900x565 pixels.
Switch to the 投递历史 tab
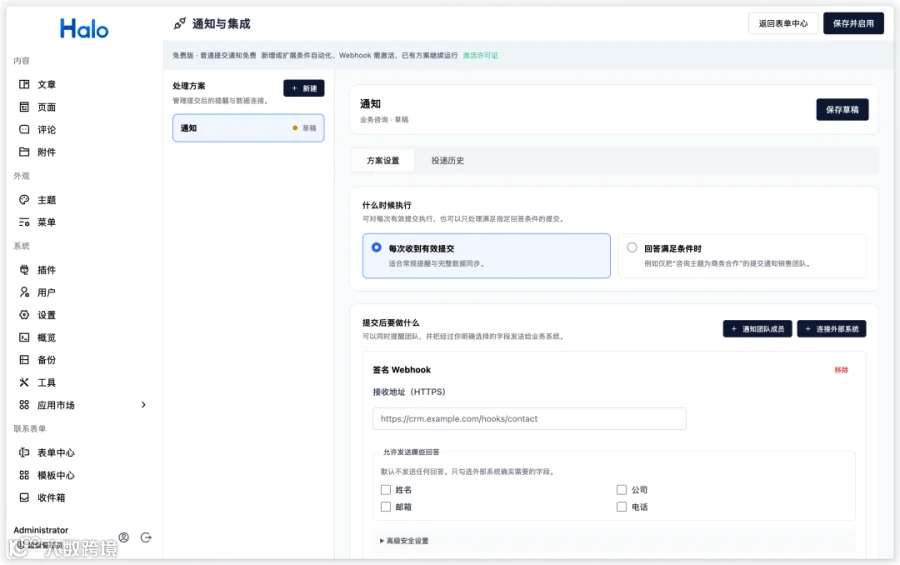448,161
